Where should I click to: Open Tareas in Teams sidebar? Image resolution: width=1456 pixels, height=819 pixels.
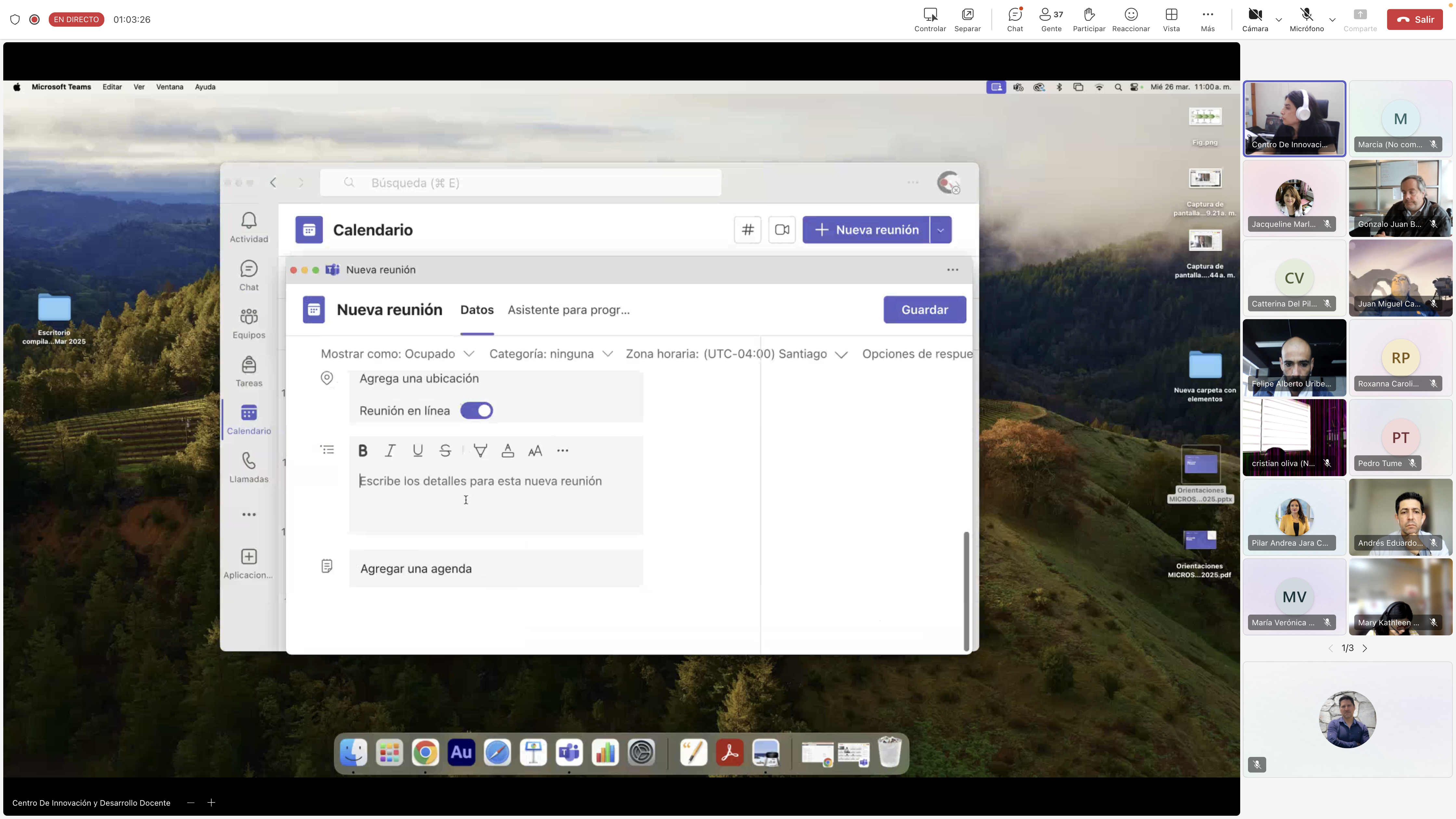coord(249,371)
